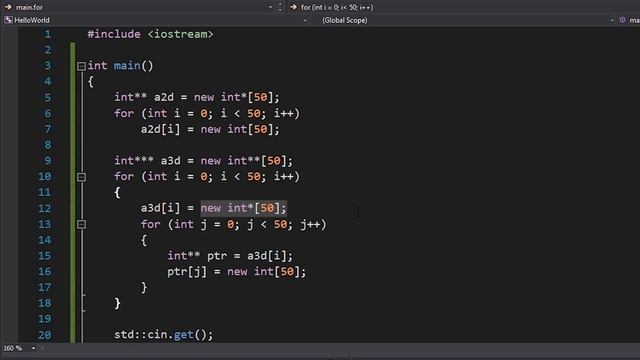Screen dimensions: 640x360
Task: Click the breakpoint margin beside line 12
Action: click(9, 209)
